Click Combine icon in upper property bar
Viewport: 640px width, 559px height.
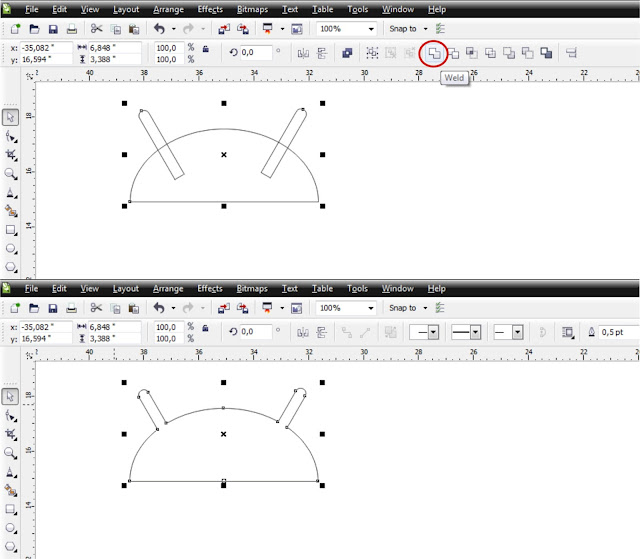(x=347, y=53)
